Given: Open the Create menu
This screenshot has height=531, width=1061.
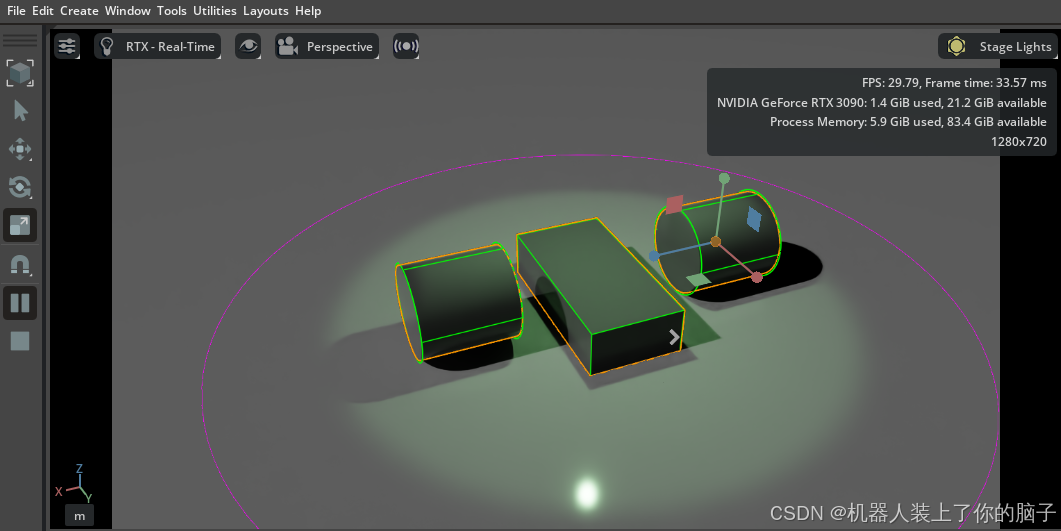Looking at the screenshot, I should coord(79,11).
